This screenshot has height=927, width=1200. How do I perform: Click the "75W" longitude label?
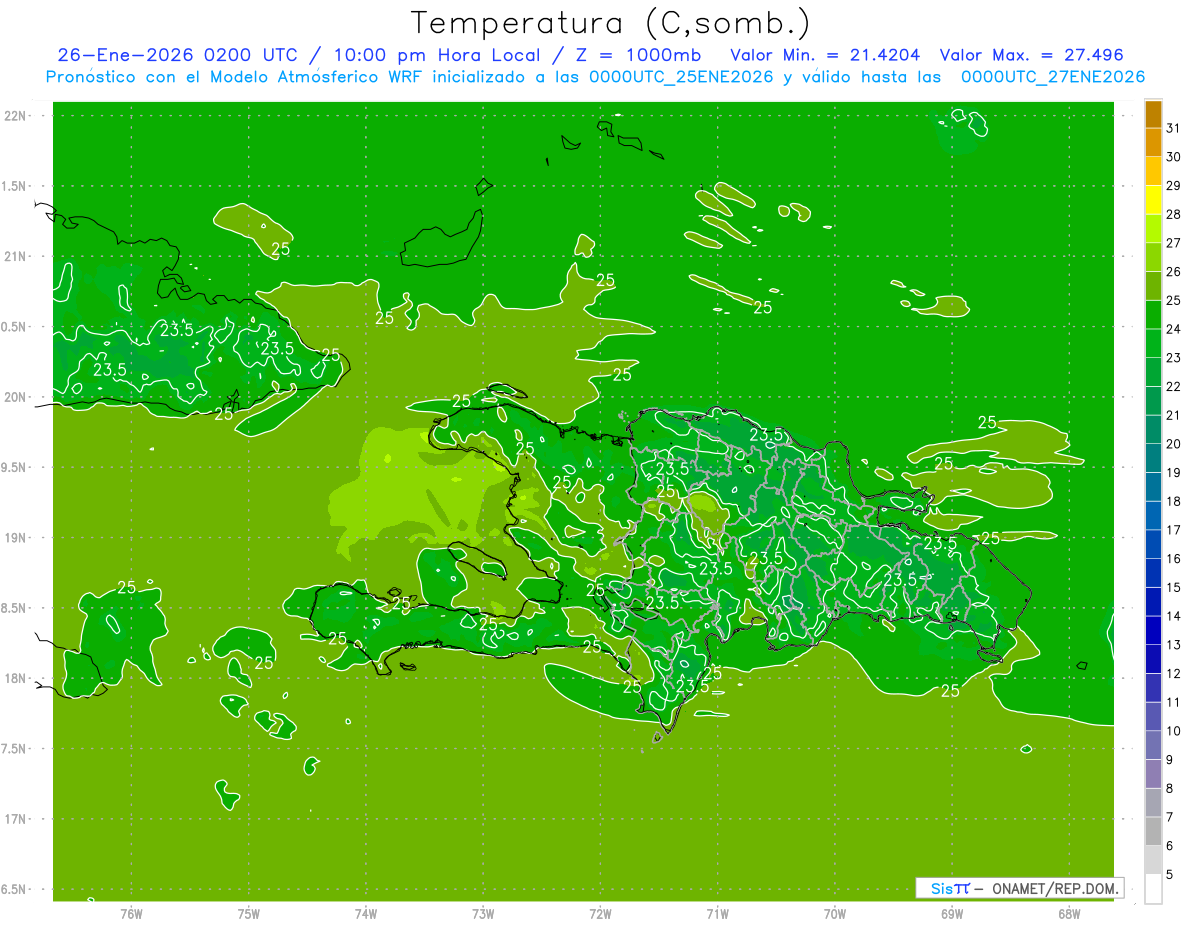coord(249,914)
